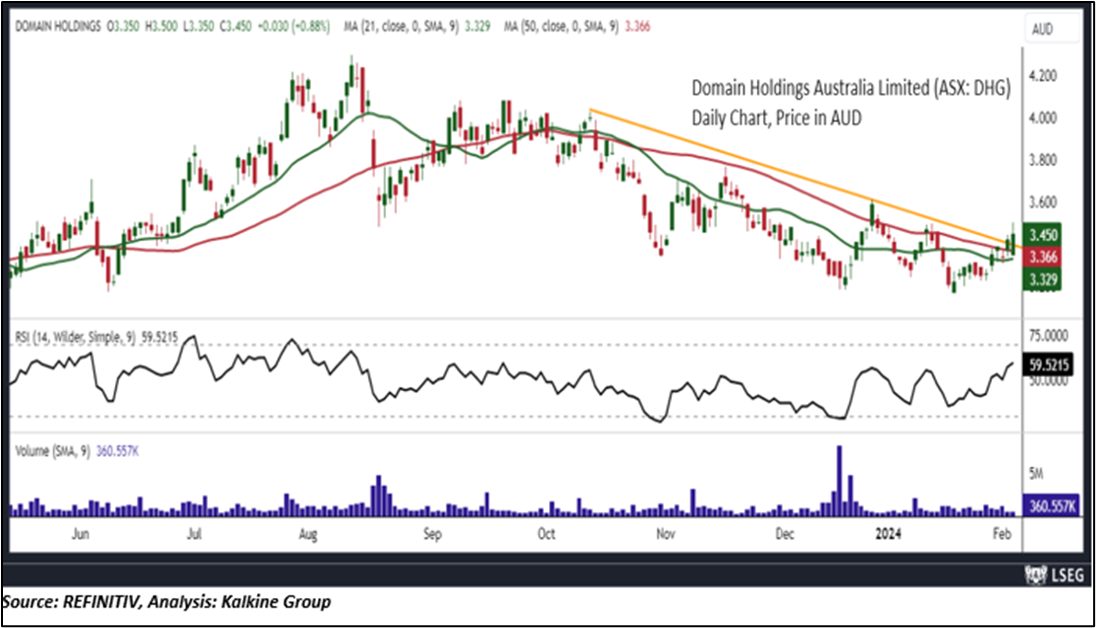The image size is (1096, 628).
Task: Click the tallest volume bar in December
Action: [x=839, y=480]
